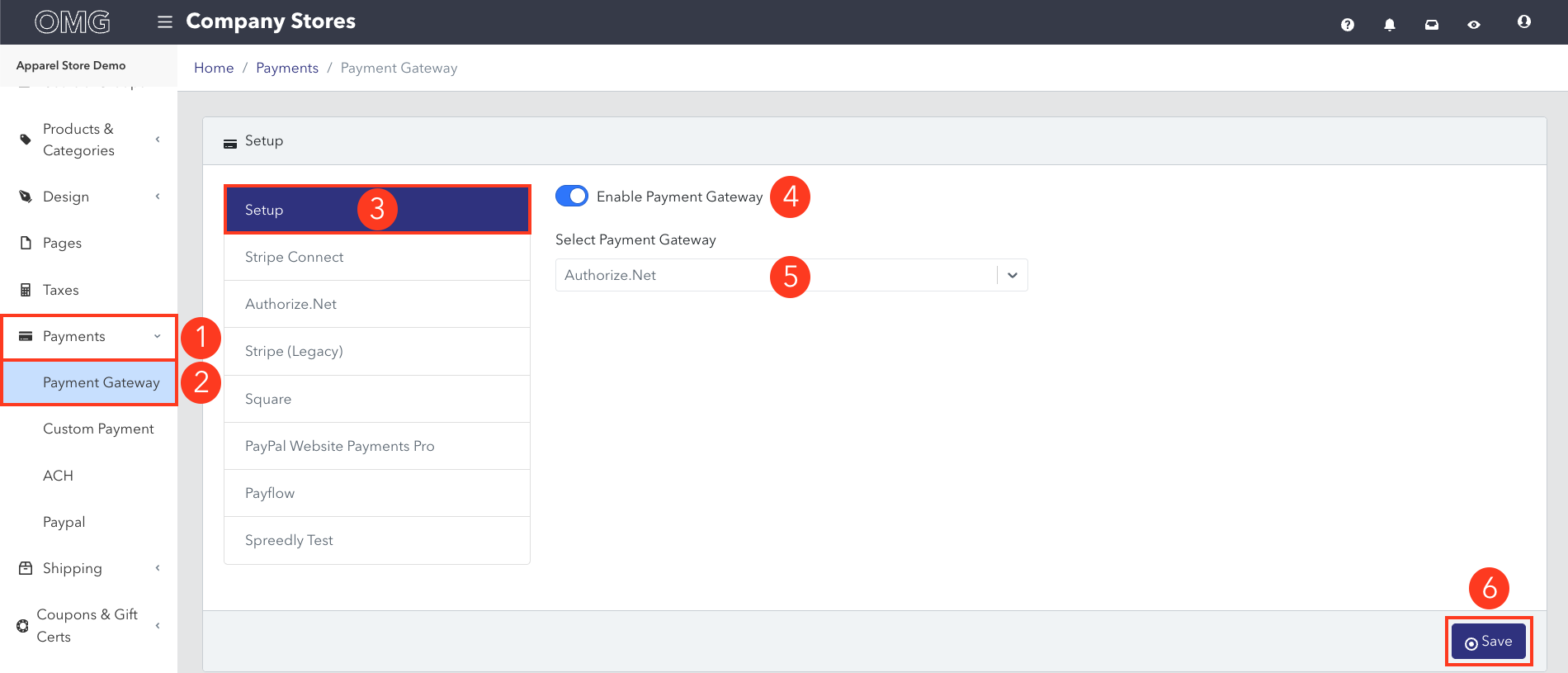Open the Spreedly Test tab

(x=377, y=540)
